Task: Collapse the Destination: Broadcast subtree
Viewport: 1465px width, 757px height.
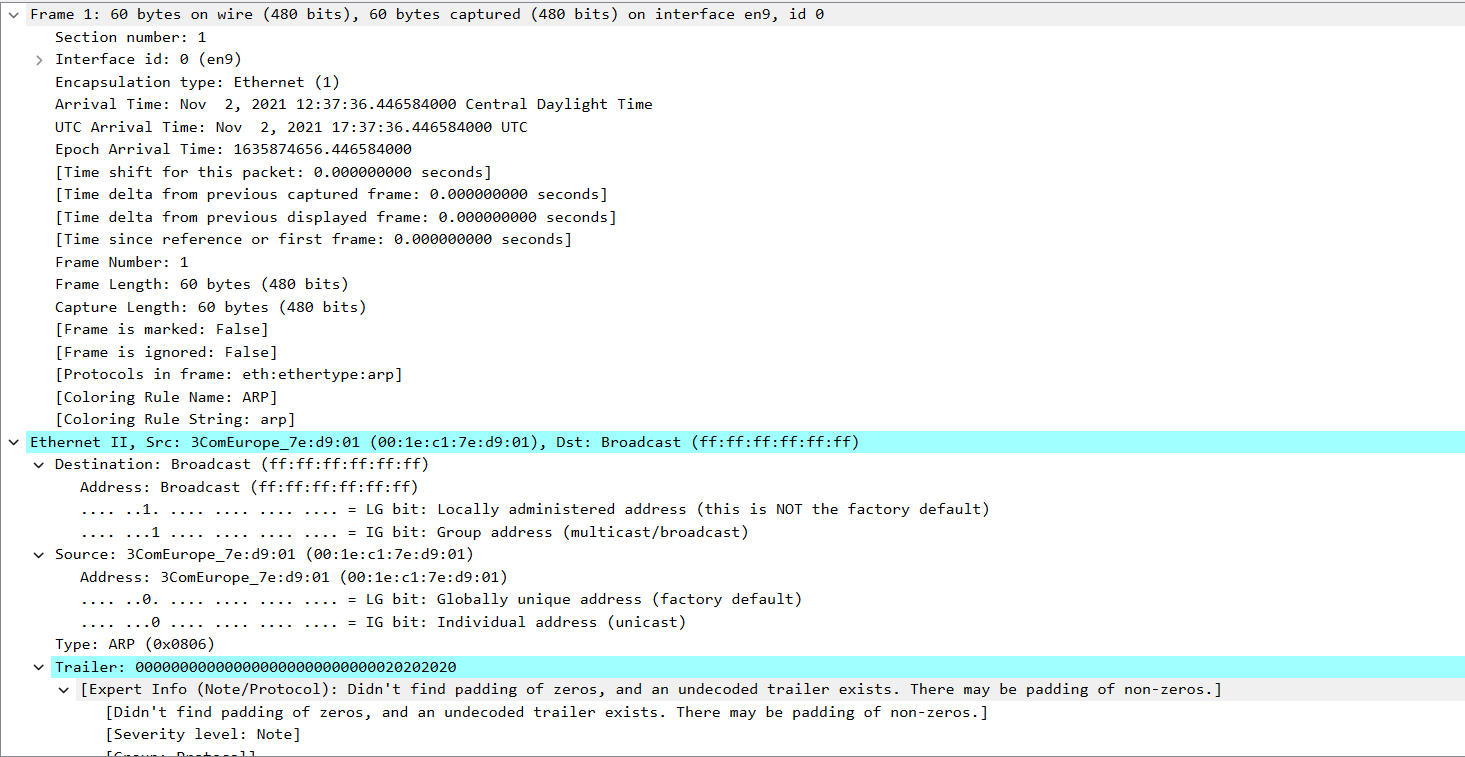Action: [38, 464]
